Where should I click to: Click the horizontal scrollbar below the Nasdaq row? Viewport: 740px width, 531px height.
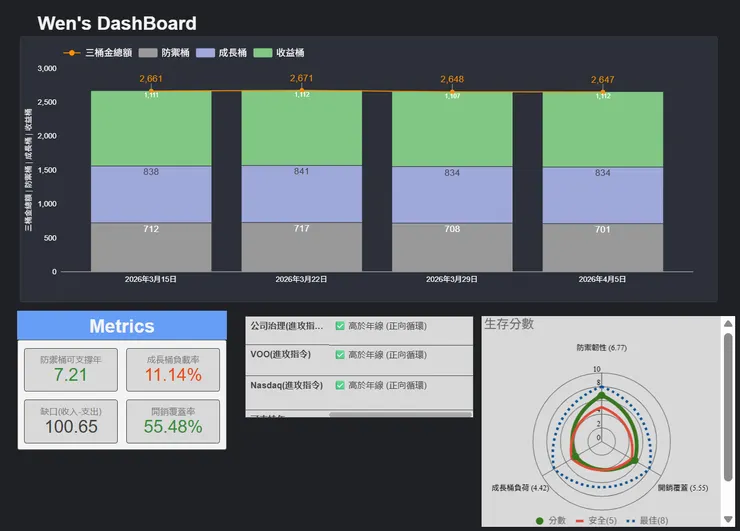point(400,414)
